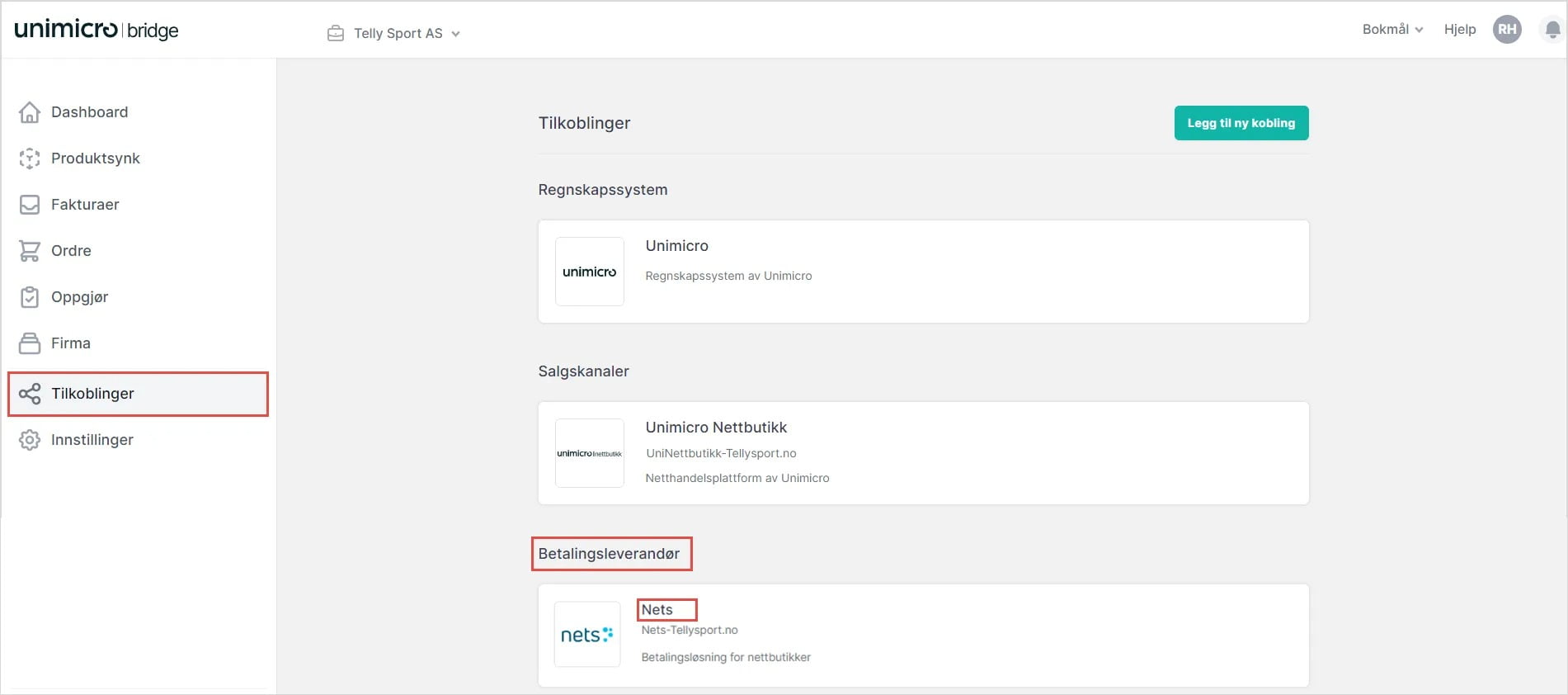Click the Produktsynk sync icon
The width and height of the screenshot is (1568, 695).
[30, 158]
